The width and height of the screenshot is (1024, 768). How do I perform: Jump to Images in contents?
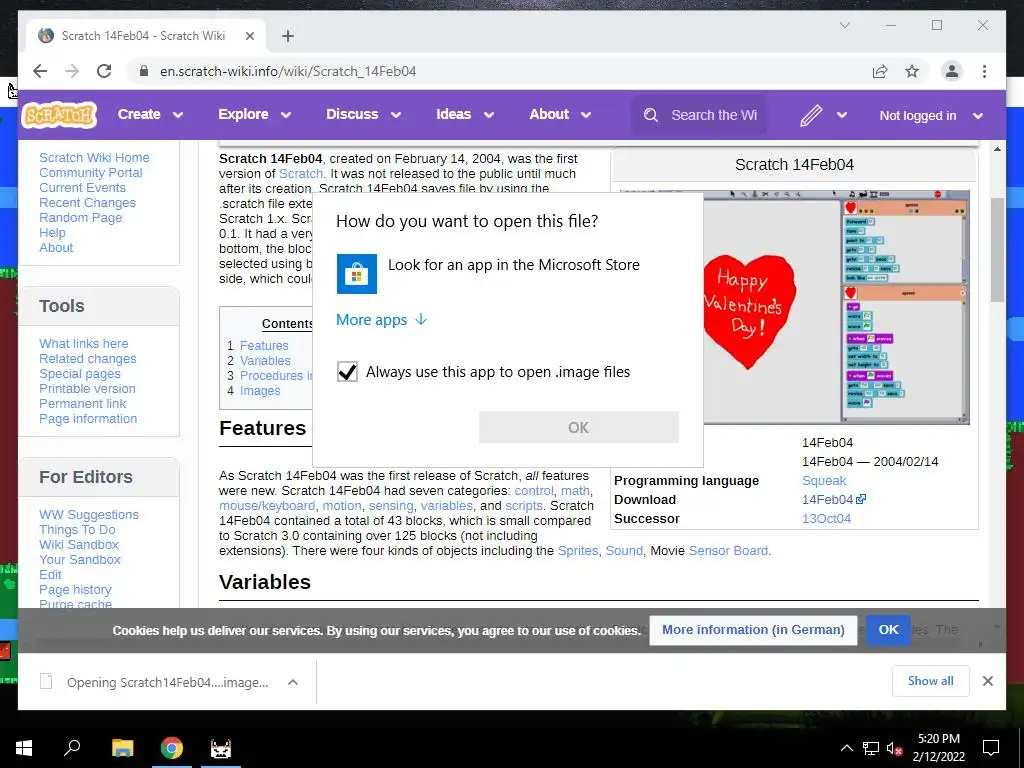pos(260,391)
